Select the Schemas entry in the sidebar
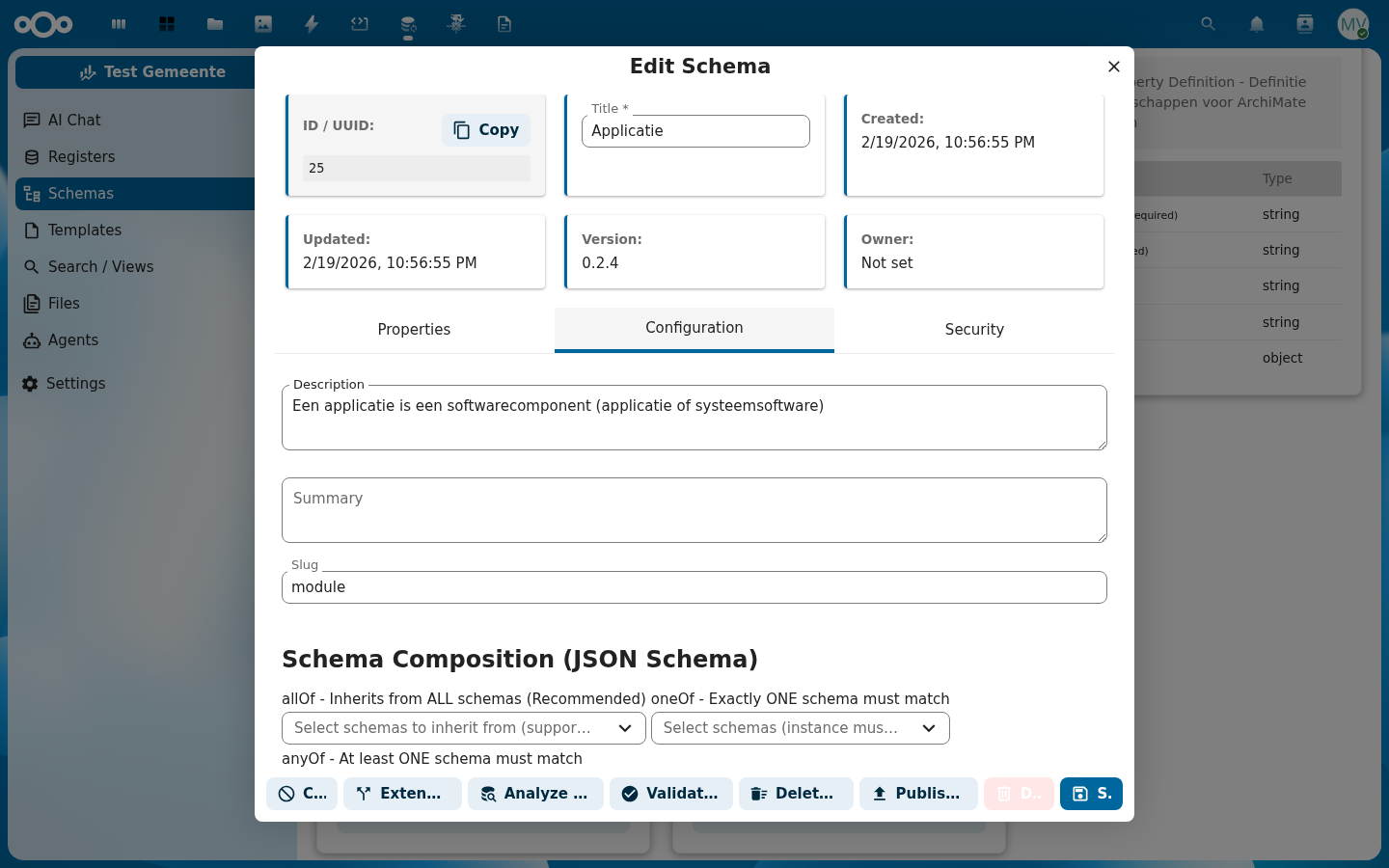 click(x=80, y=193)
